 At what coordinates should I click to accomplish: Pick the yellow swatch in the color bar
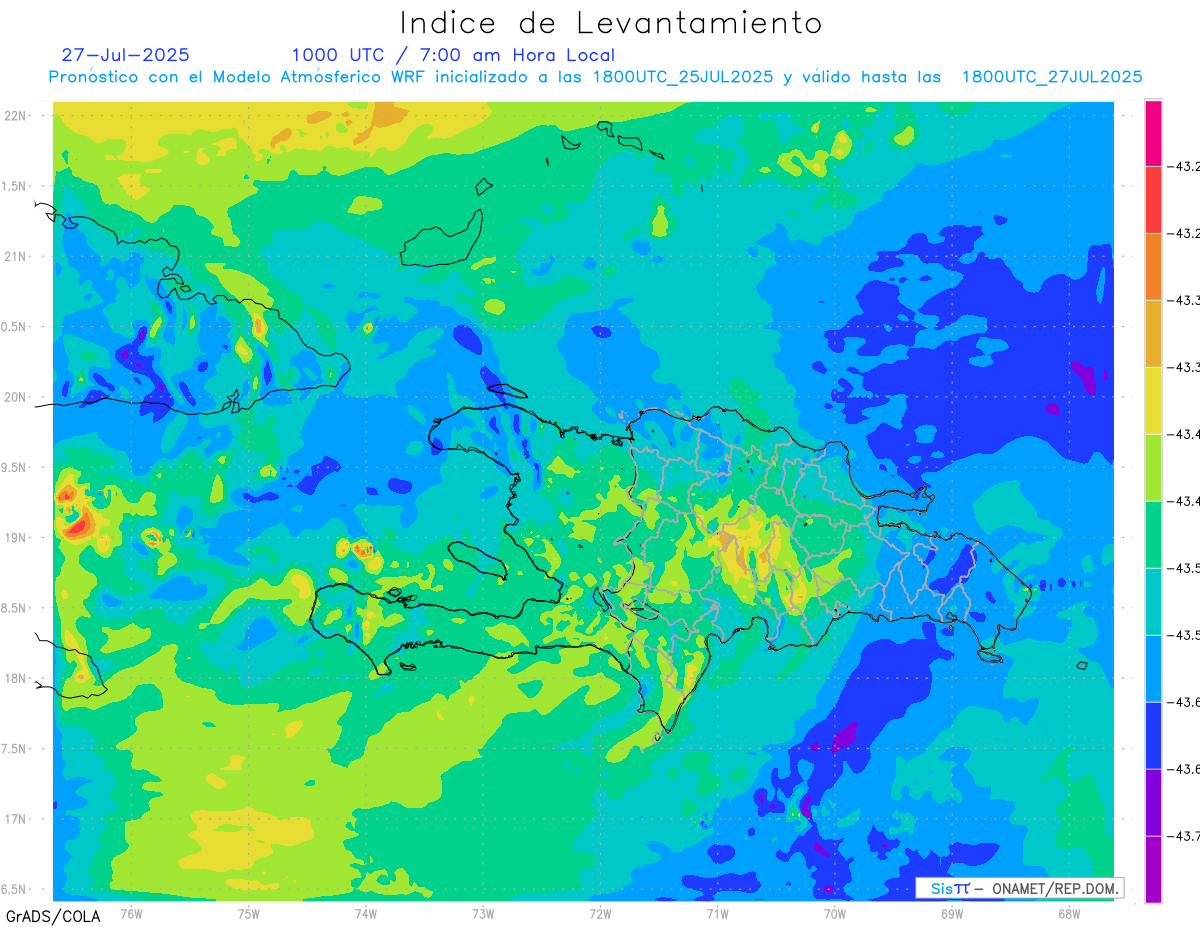pos(1153,401)
